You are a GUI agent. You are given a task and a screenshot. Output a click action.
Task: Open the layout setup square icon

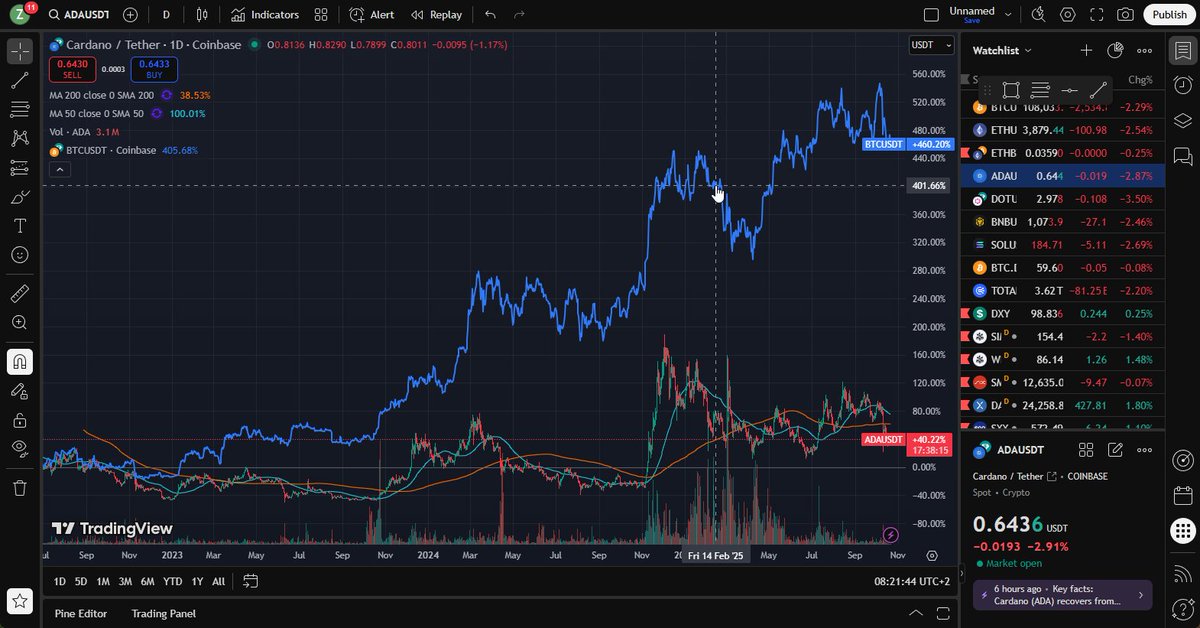coord(931,15)
